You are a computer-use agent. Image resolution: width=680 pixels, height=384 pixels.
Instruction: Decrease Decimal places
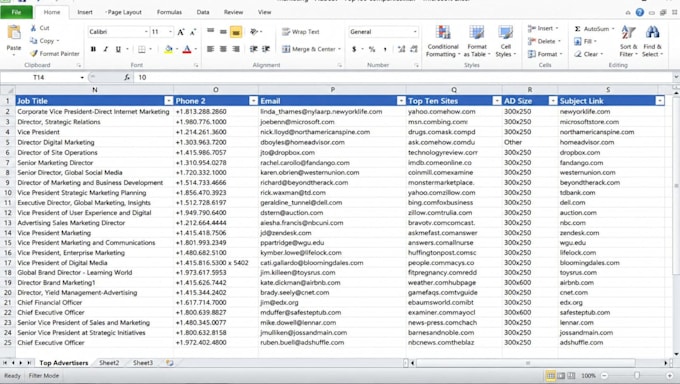(414, 49)
